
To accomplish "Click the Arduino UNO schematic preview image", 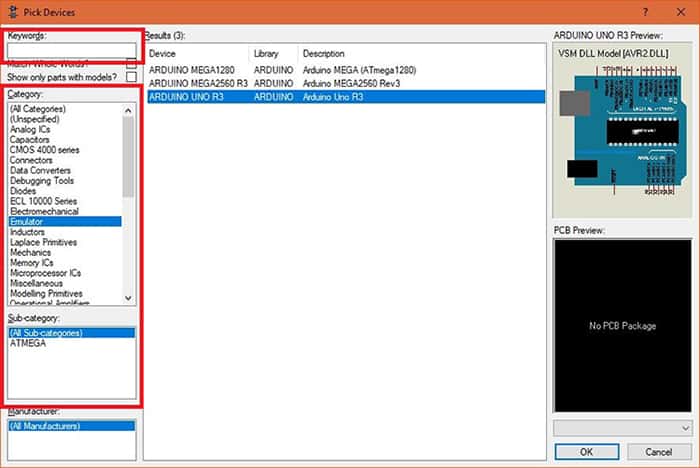I will [623, 130].
